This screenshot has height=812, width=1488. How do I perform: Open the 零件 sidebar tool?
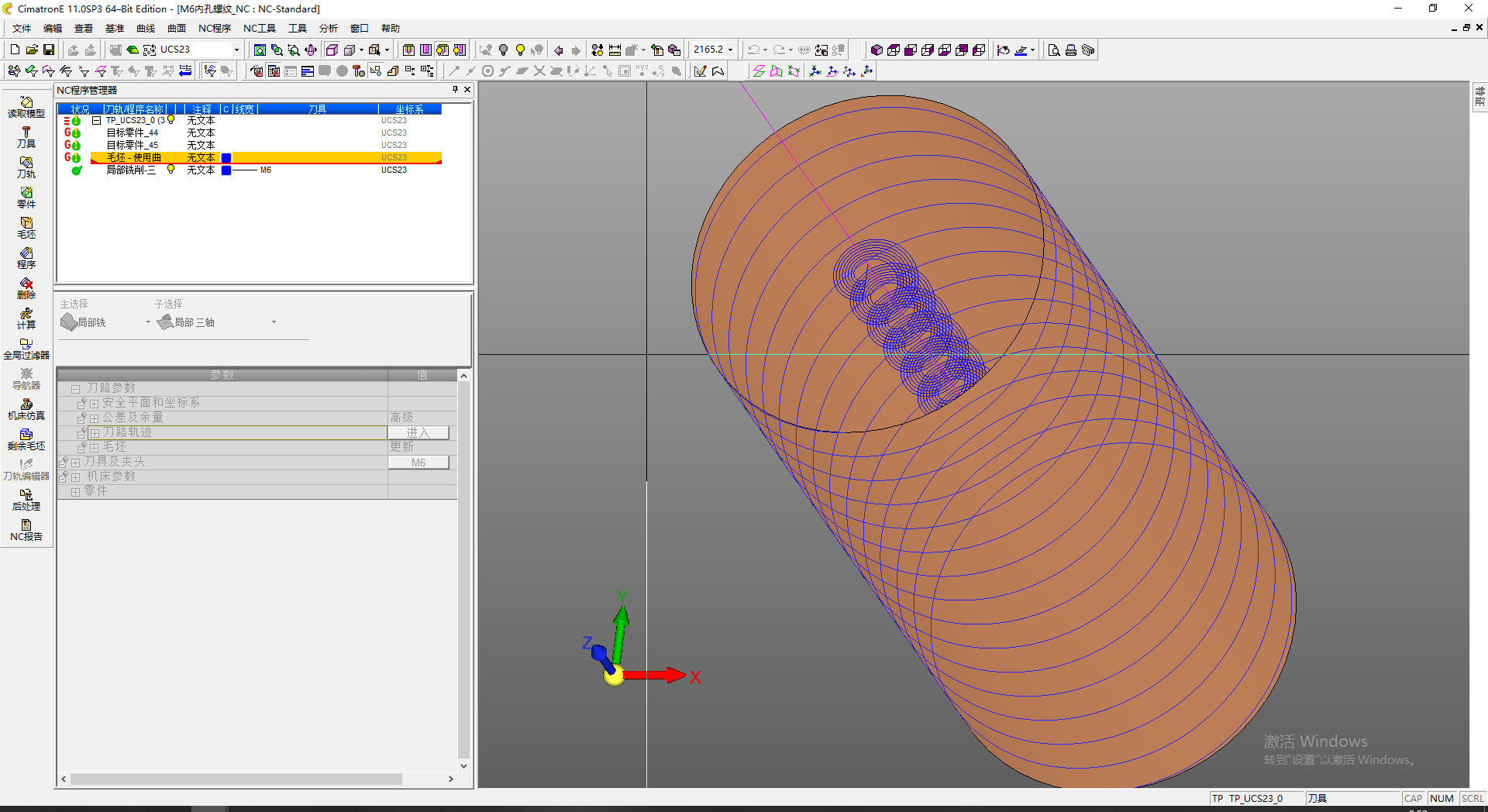click(x=26, y=198)
